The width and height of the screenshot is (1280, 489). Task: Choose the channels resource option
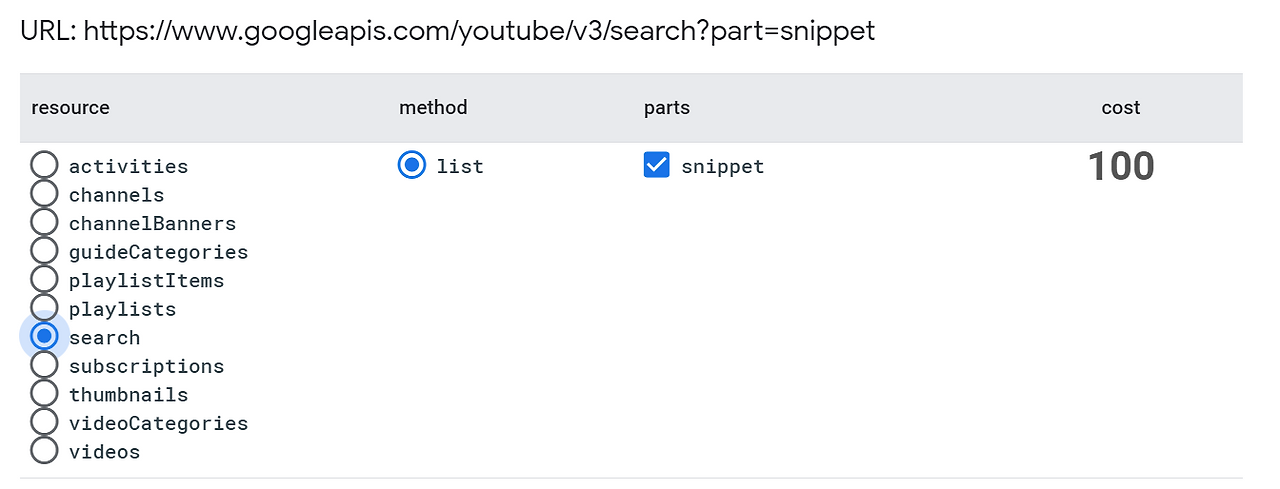tap(44, 194)
